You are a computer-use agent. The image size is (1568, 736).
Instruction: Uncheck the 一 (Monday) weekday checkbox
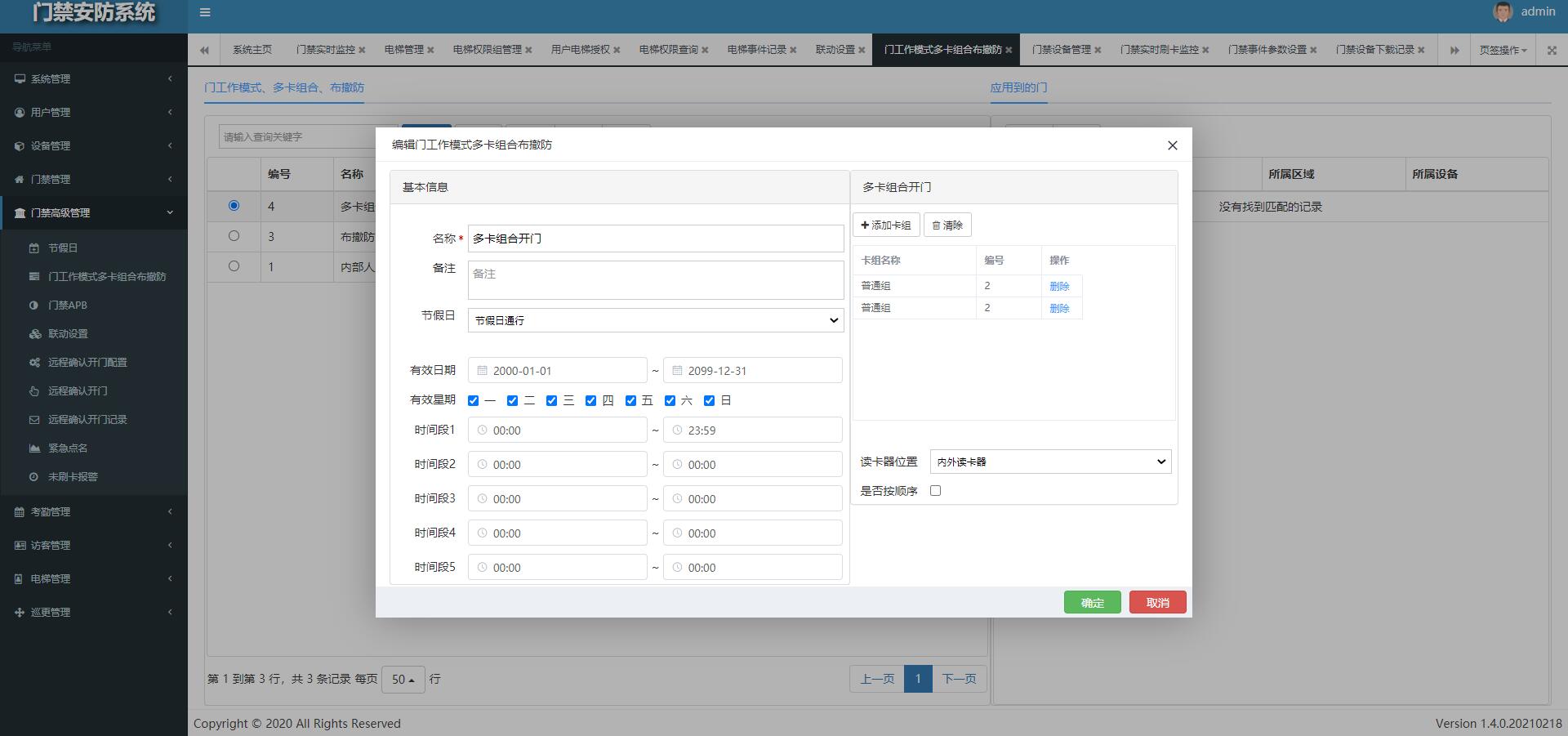pyautogui.click(x=473, y=400)
